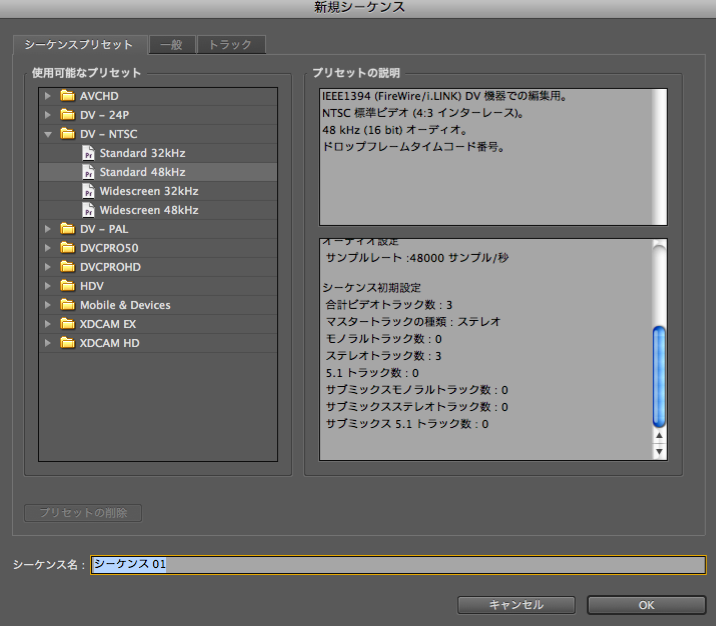Click the up arrow of the settings scrollbar
Screen dimensions: 716x626
coord(659,436)
